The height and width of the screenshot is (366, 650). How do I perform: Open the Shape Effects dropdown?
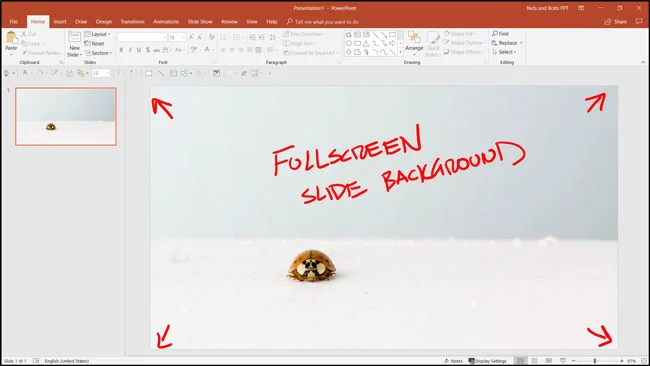click(463, 52)
